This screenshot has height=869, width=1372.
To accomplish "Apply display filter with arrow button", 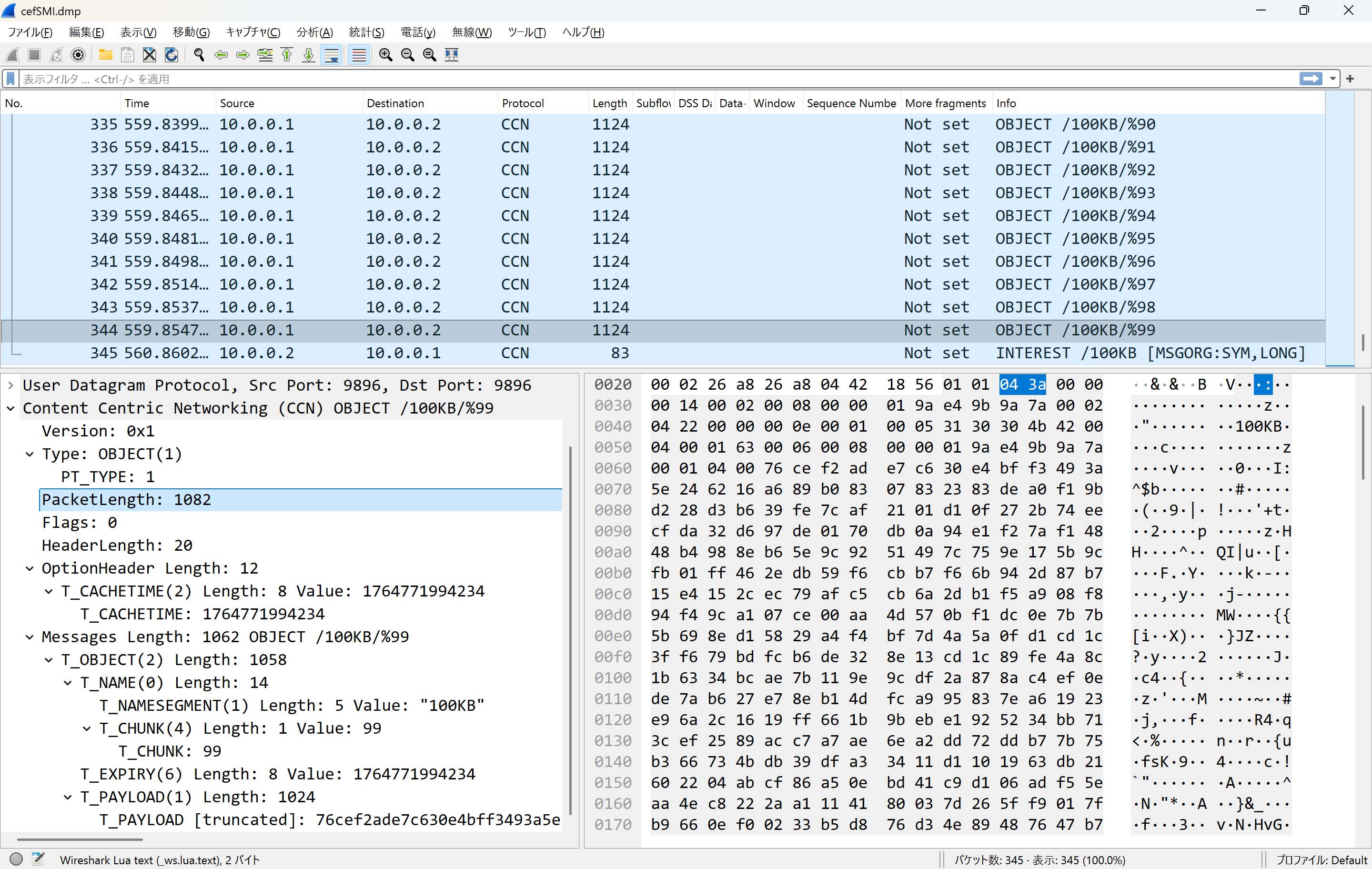I will (x=1311, y=79).
